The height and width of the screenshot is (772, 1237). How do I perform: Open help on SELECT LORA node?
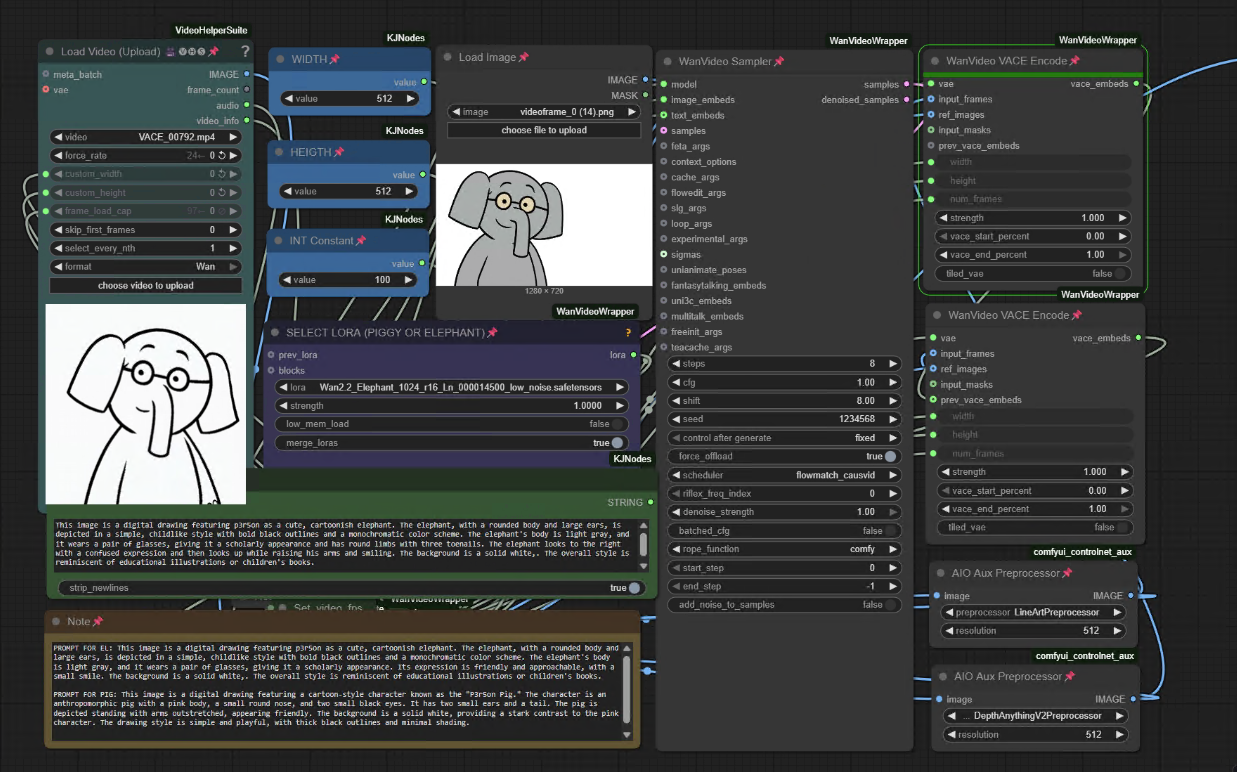[x=628, y=332]
